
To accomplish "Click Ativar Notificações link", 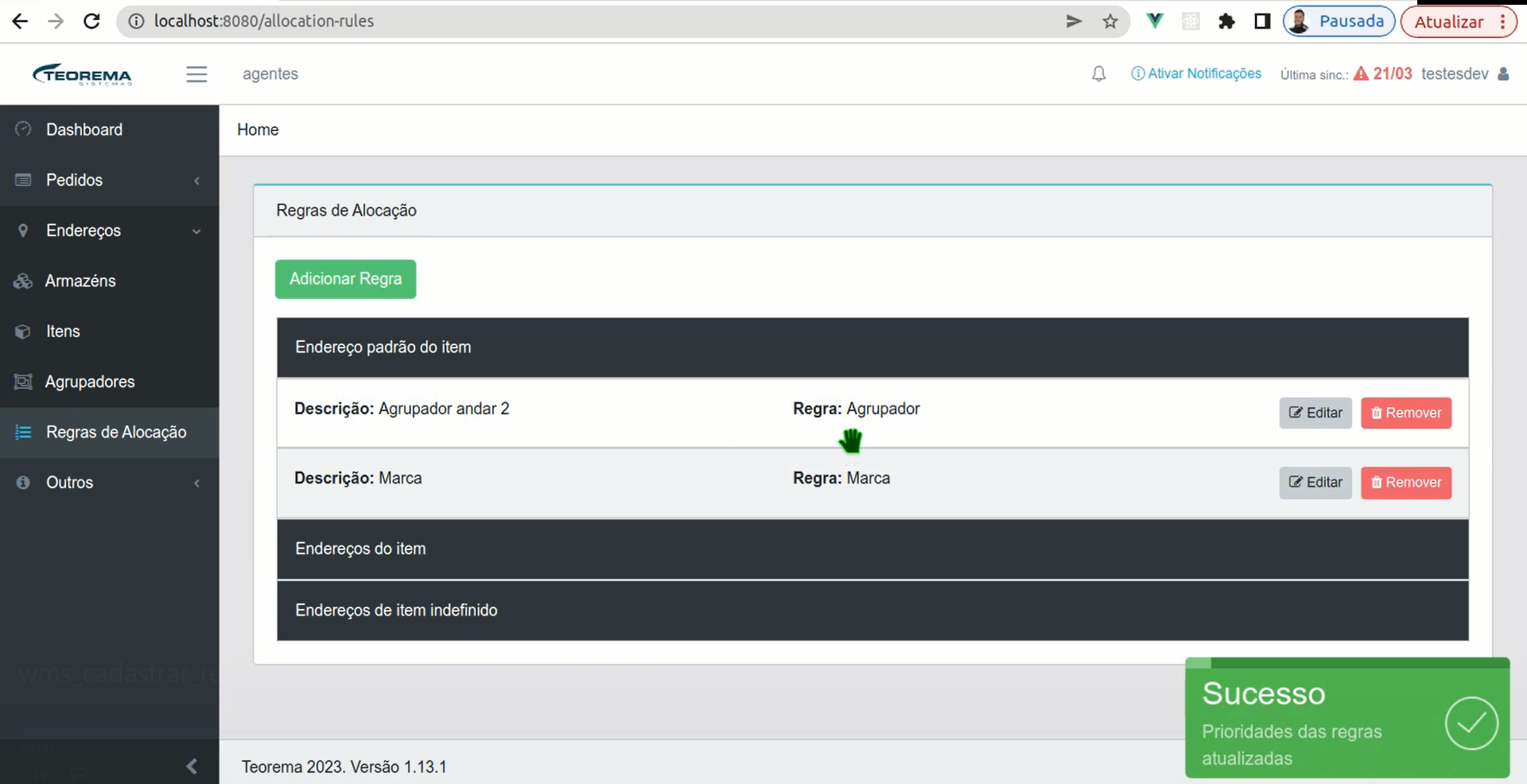I will click(1196, 74).
